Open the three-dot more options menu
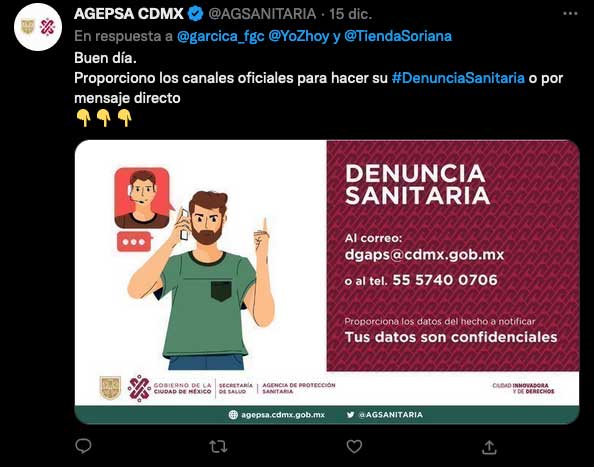 pos(570,14)
